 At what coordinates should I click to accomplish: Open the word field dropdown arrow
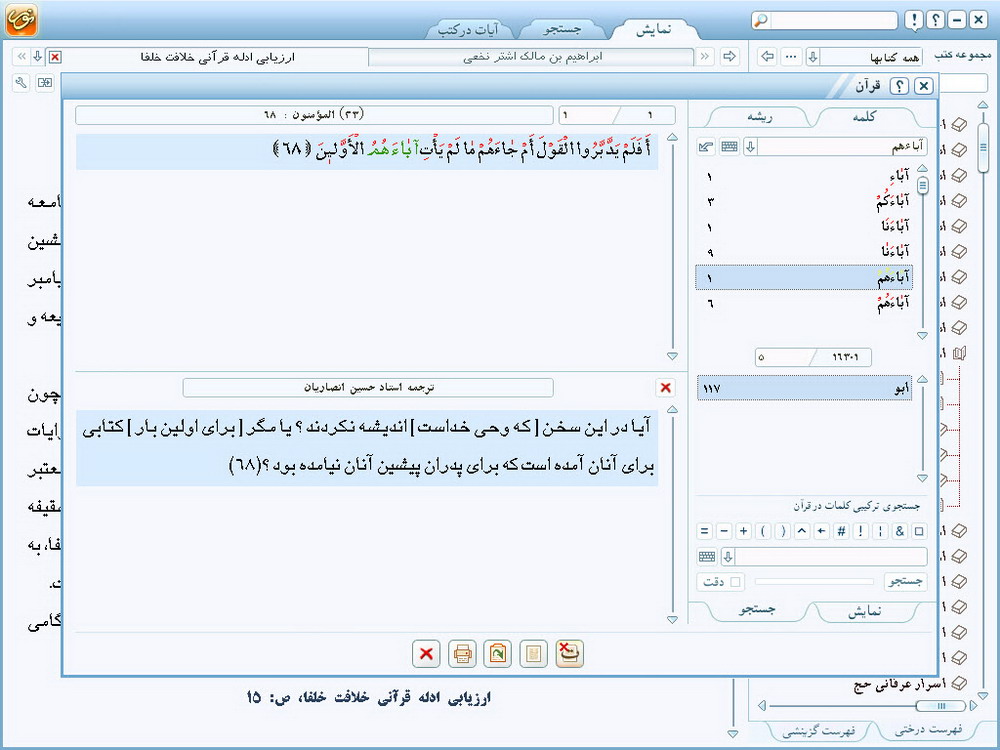point(750,147)
